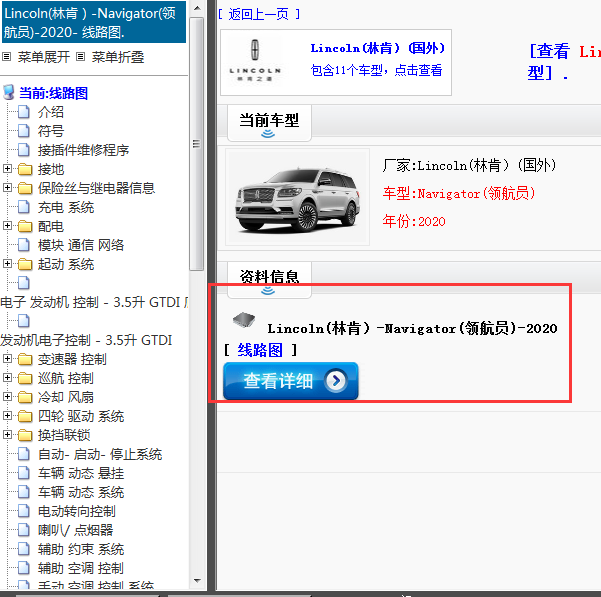The height and width of the screenshot is (597, 601).
Task: Click the folder icon beside 接地
Action: point(25,169)
